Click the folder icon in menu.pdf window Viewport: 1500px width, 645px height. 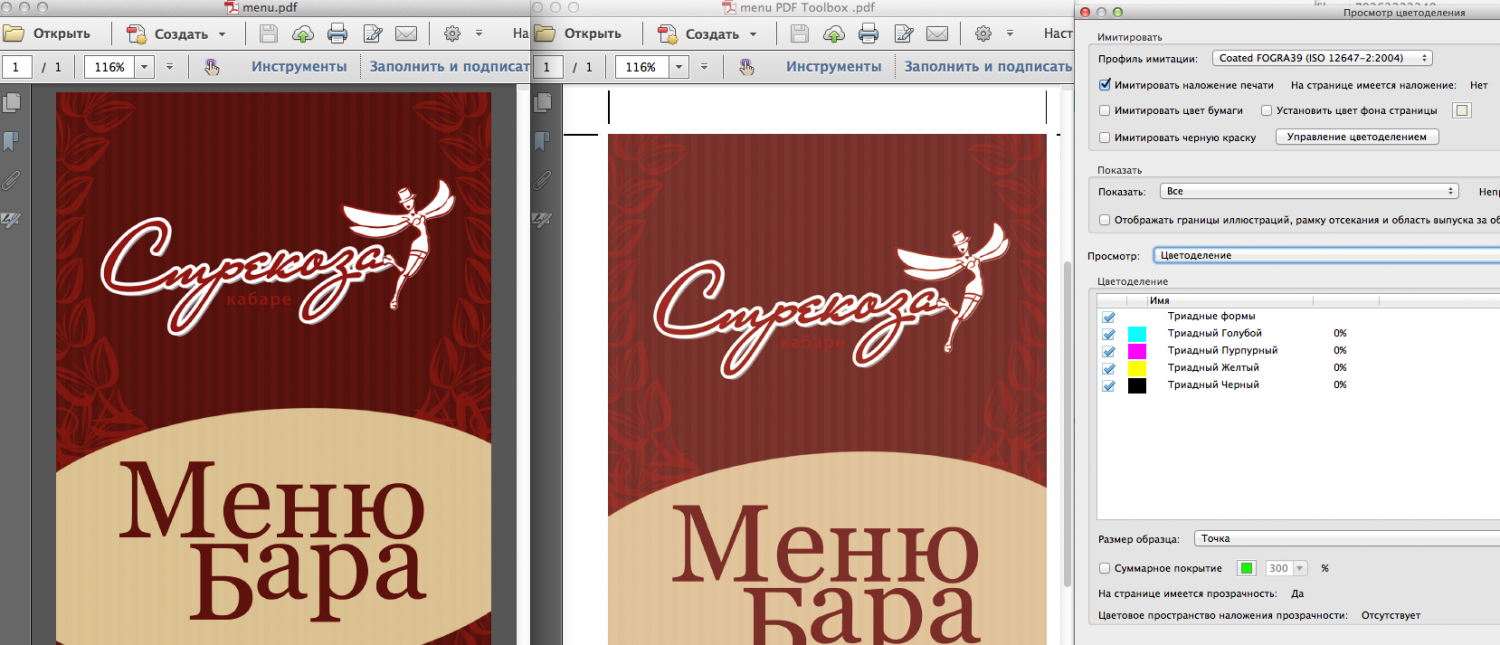(13, 33)
